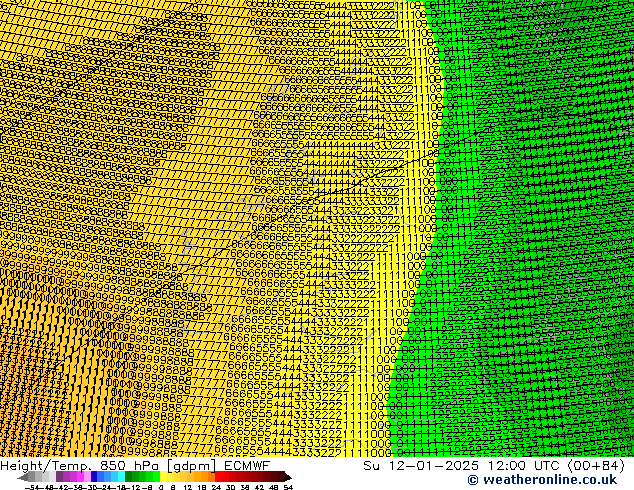The image size is (634, 490).
Task: Pick the bright yellow legend swatch above 0
Action: click(163, 477)
